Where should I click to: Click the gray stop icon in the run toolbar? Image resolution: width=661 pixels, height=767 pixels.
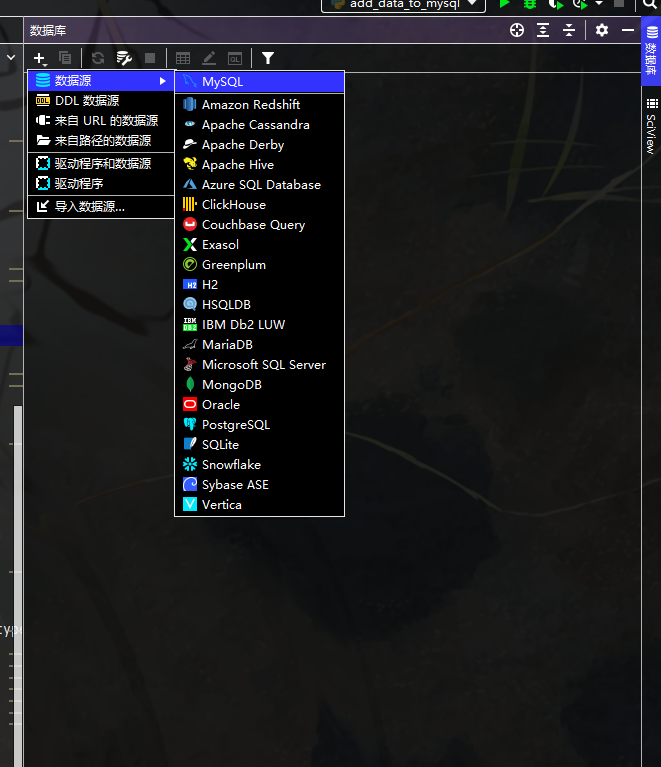tap(619, 4)
